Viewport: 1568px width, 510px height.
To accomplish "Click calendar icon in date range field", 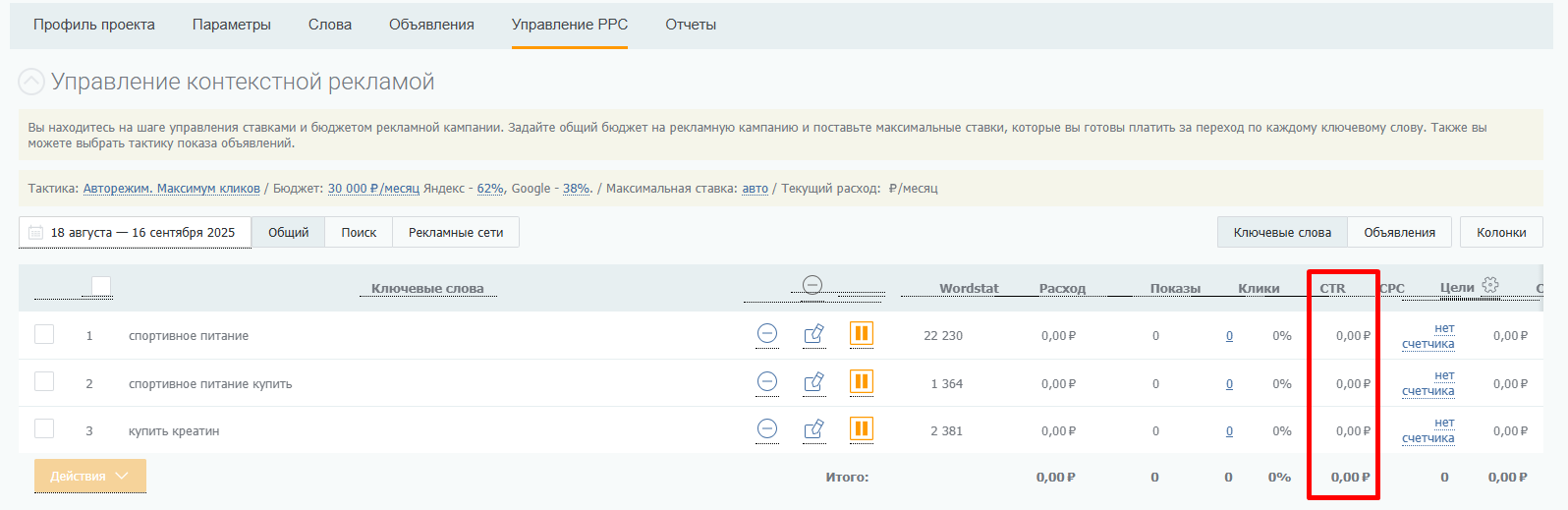I will [36, 233].
